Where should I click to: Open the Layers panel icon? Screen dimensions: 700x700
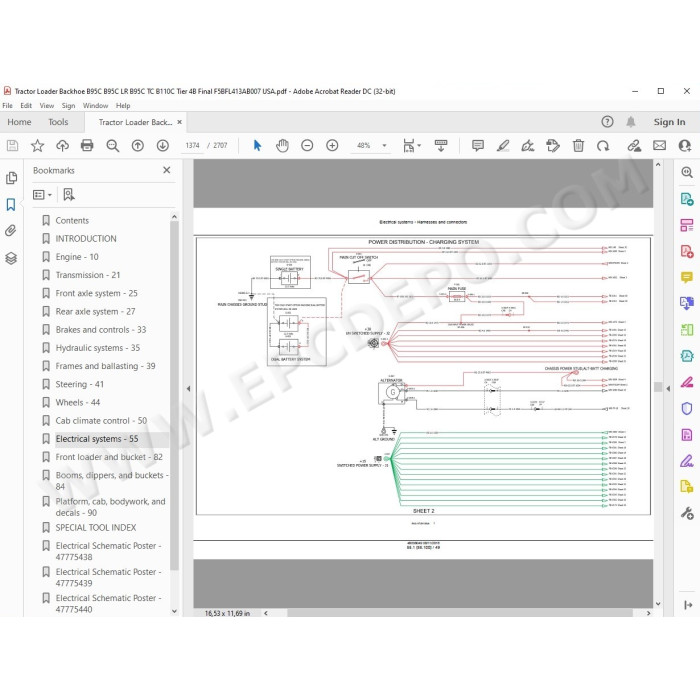pos(11,258)
